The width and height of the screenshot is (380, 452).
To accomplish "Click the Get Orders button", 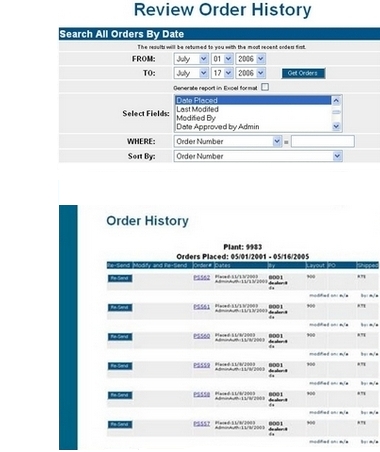I will 303,73.
